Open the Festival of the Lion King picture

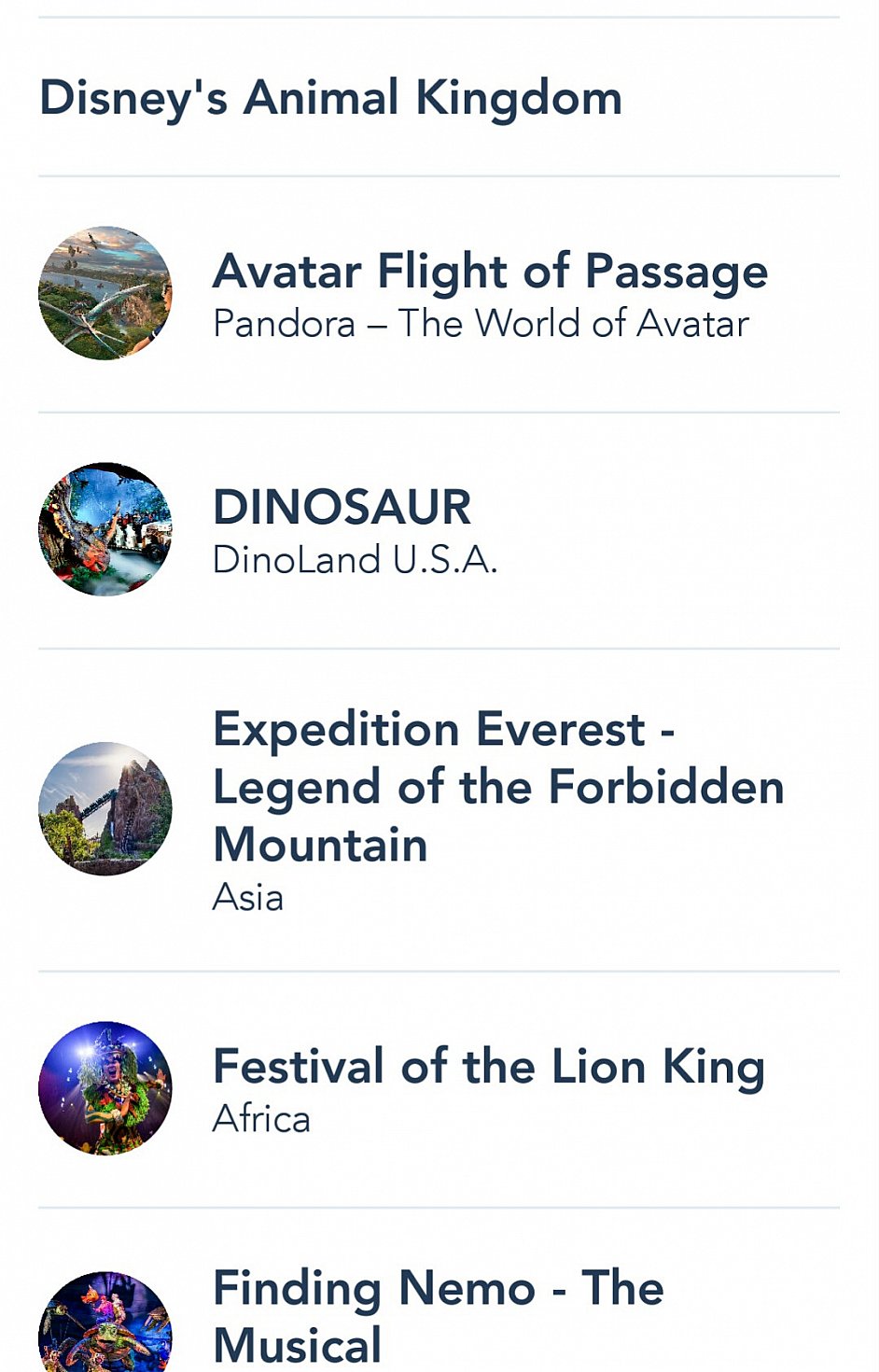105,1088
